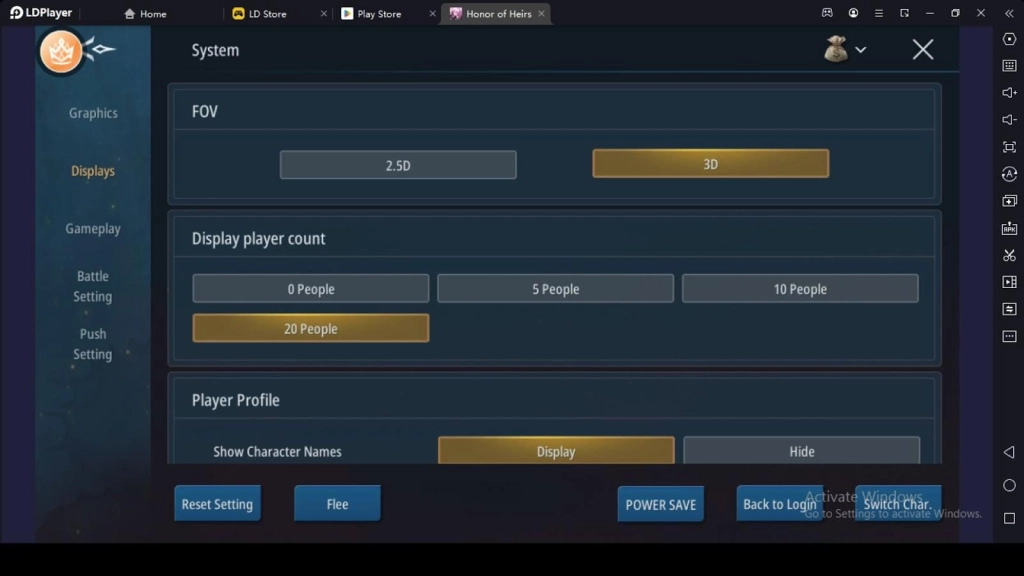The image size is (1024, 576).
Task: Open the money bag currency icon
Action: [835, 49]
